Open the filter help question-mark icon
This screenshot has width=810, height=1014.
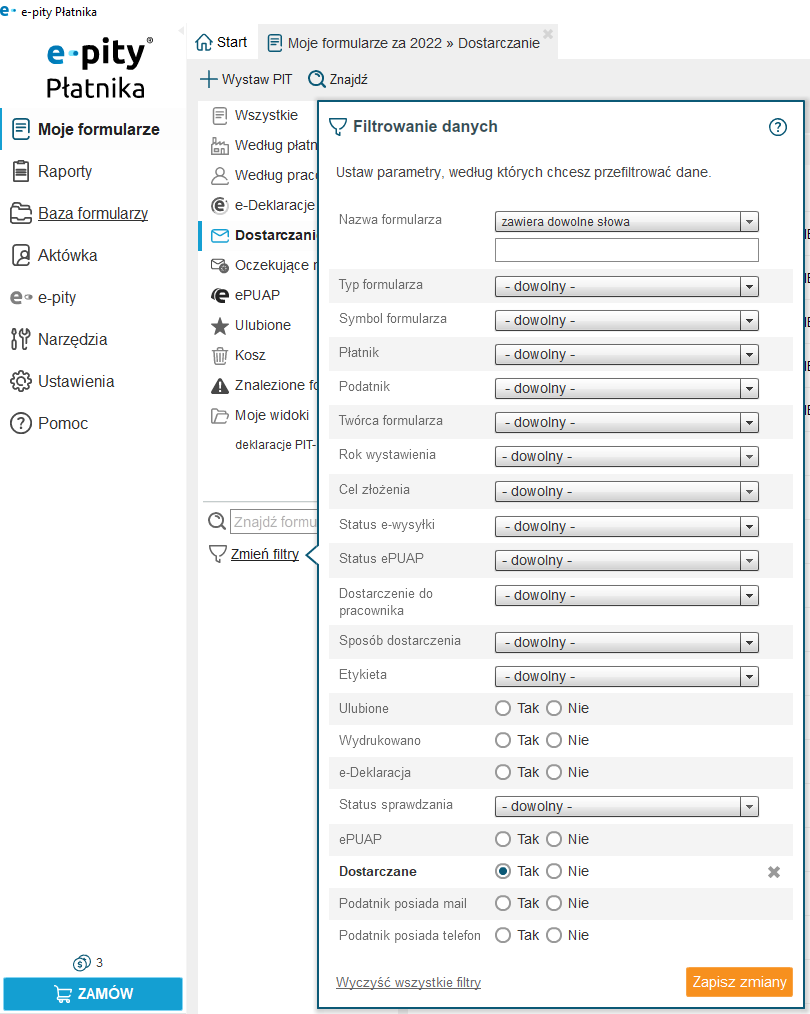pos(778,127)
